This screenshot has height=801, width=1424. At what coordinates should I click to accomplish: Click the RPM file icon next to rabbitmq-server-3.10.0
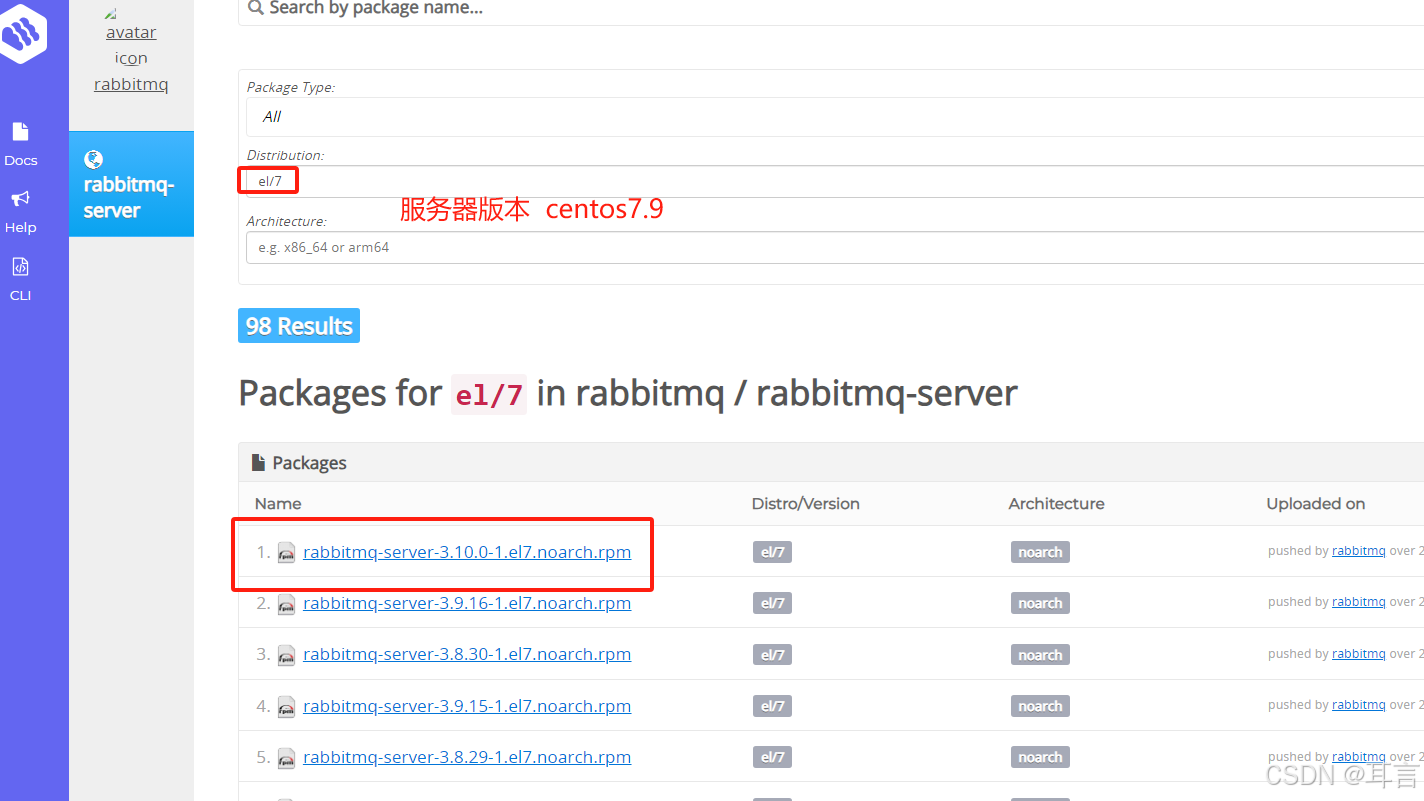(x=286, y=551)
